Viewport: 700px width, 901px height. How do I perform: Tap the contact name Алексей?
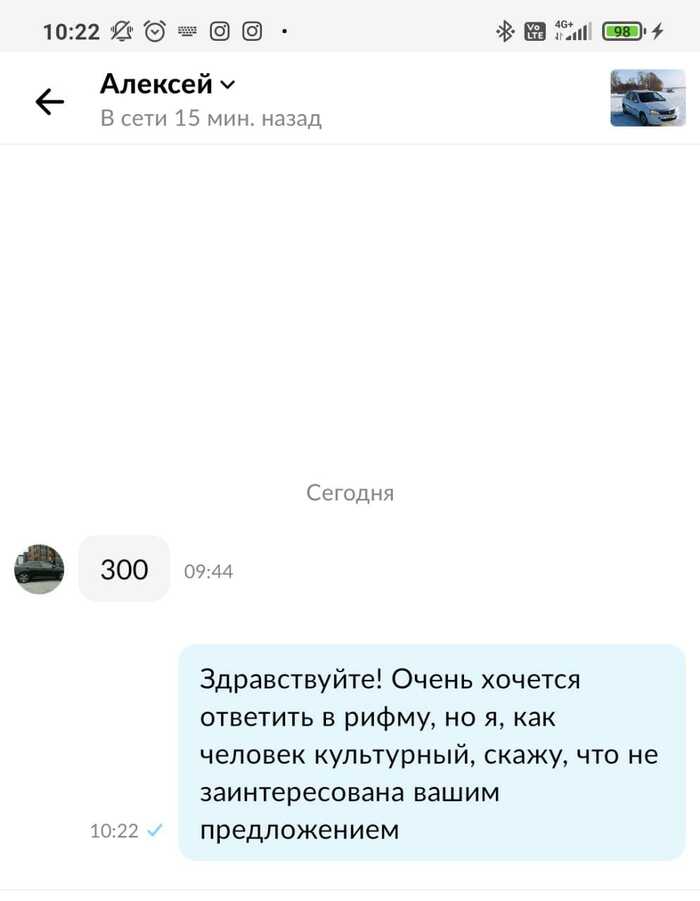(156, 84)
